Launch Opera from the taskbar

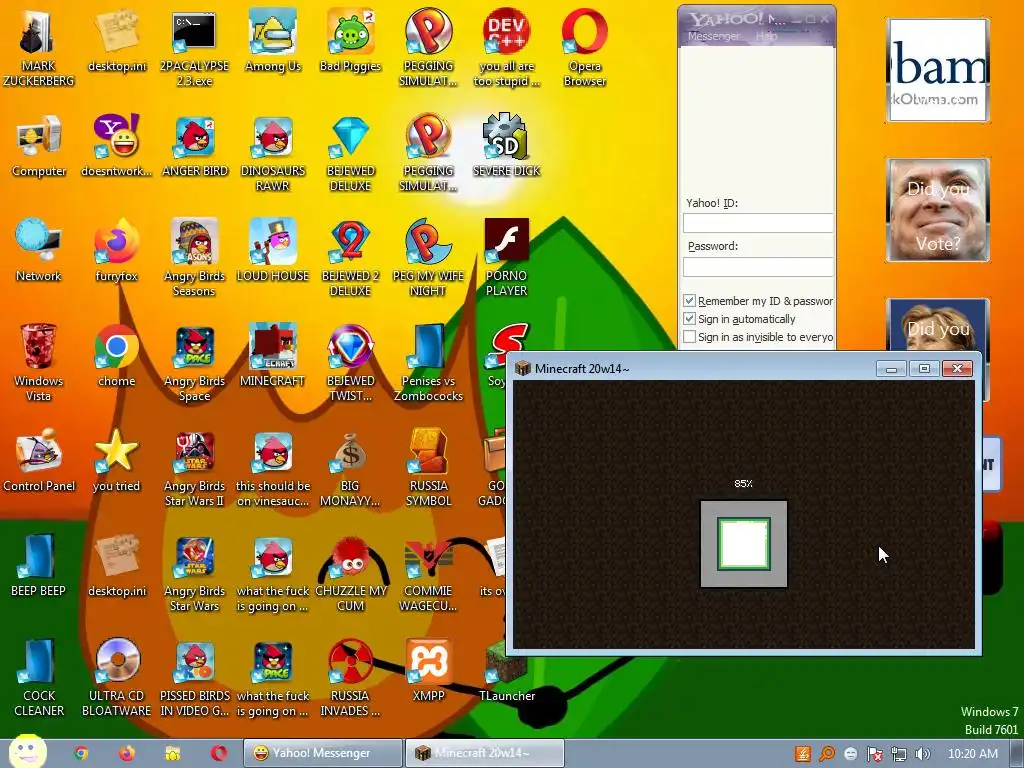click(x=219, y=753)
